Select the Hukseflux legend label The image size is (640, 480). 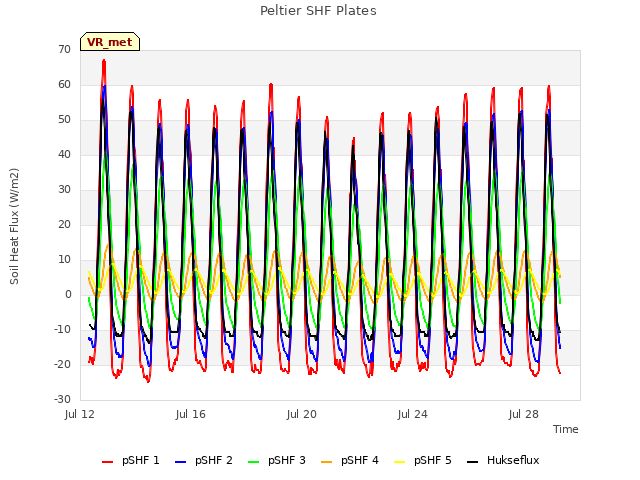[513, 460]
